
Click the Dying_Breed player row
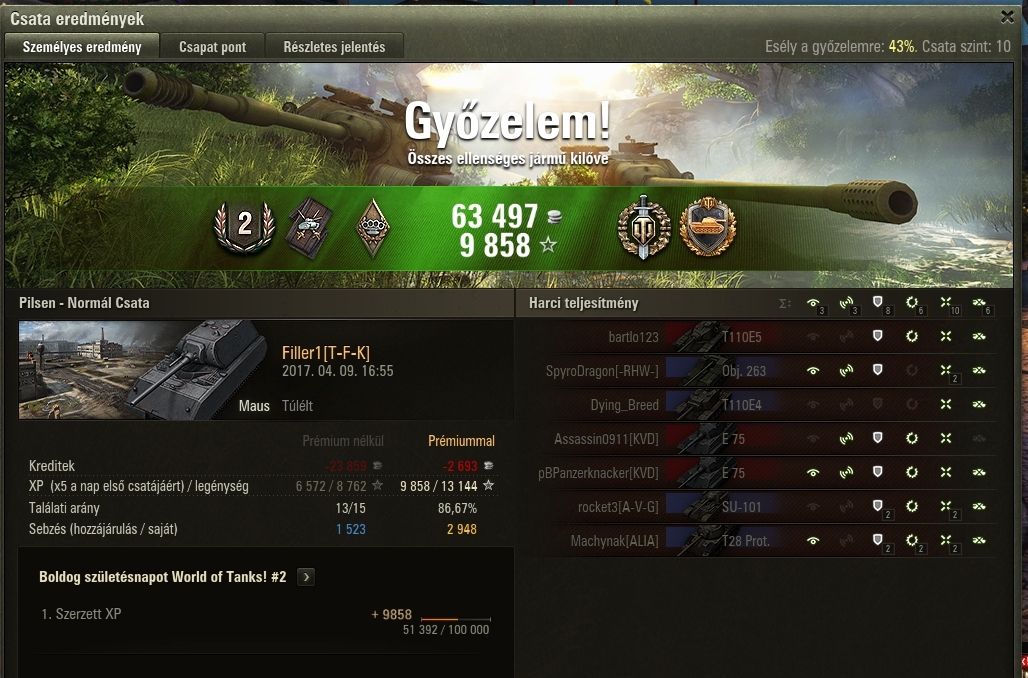pos(764,405)
